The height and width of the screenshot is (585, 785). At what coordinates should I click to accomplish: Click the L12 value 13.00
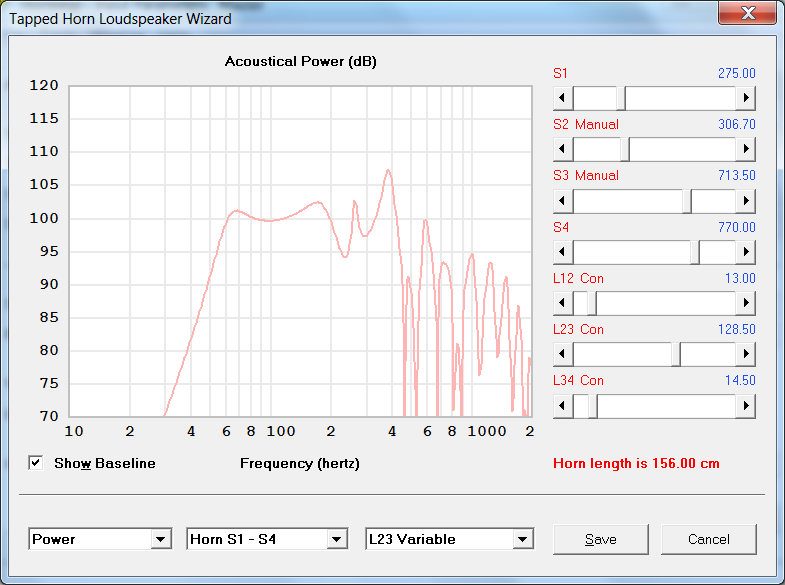(740, 278)
